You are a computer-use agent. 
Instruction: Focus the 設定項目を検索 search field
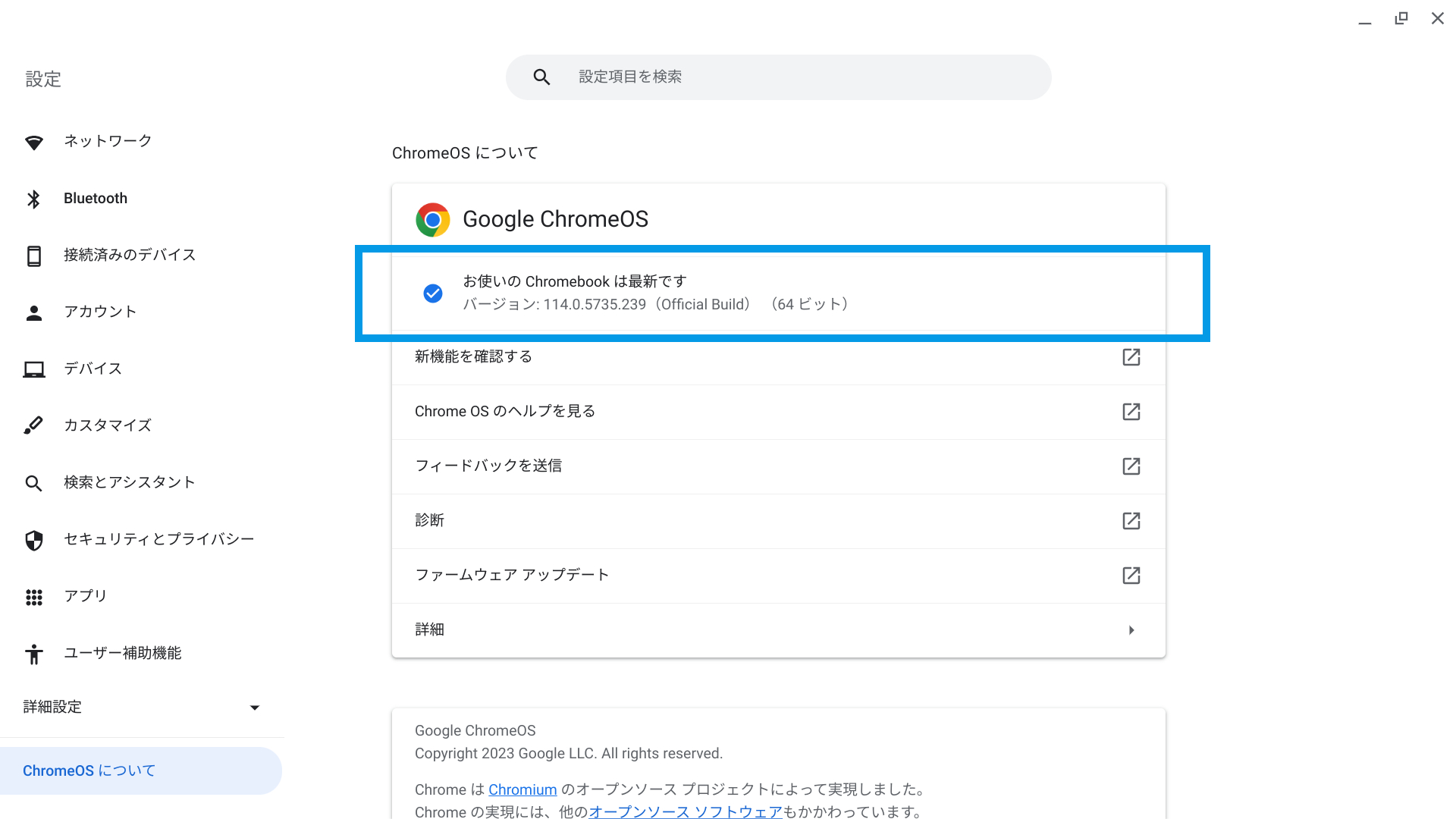coord(779,77)
